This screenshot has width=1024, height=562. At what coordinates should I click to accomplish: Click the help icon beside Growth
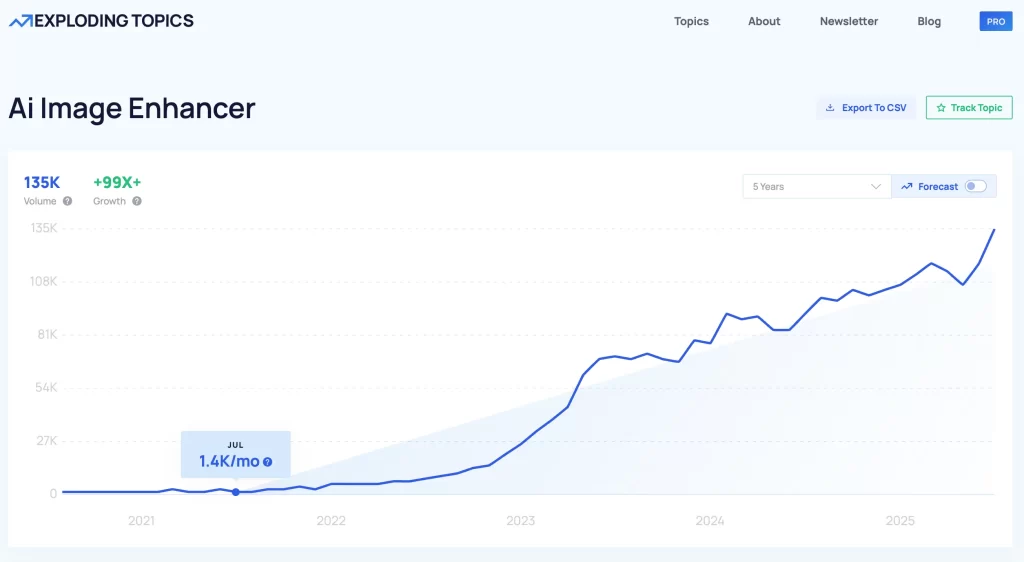tap(137, 201)
